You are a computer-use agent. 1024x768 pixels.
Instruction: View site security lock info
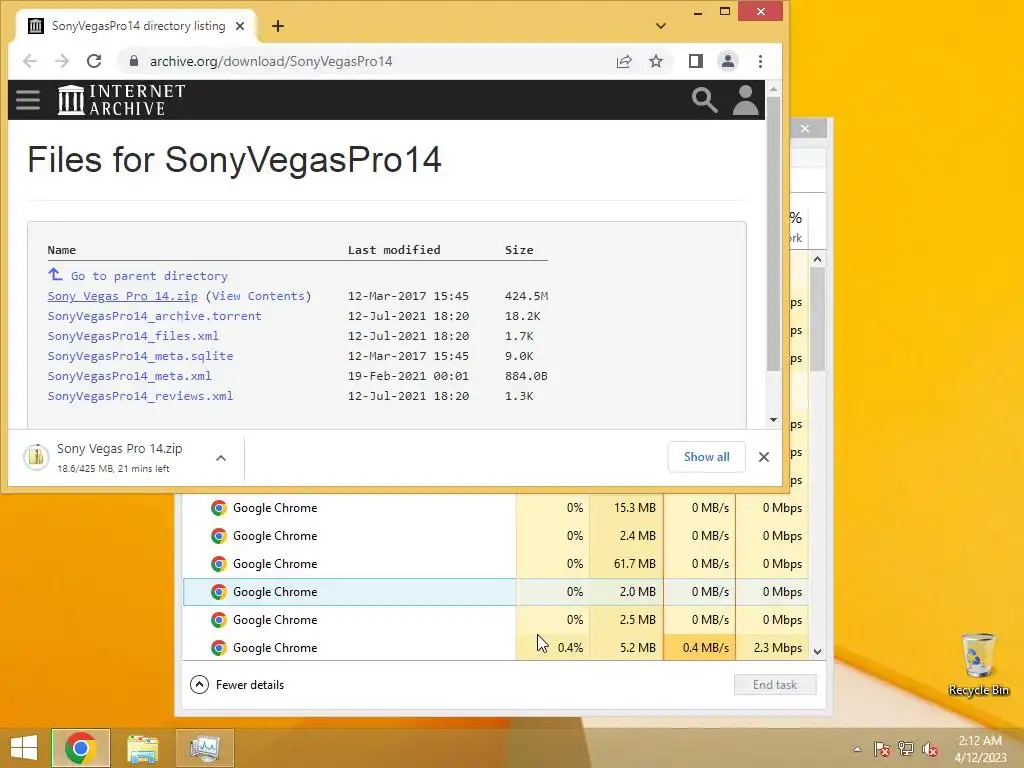[x=134, y=61]
